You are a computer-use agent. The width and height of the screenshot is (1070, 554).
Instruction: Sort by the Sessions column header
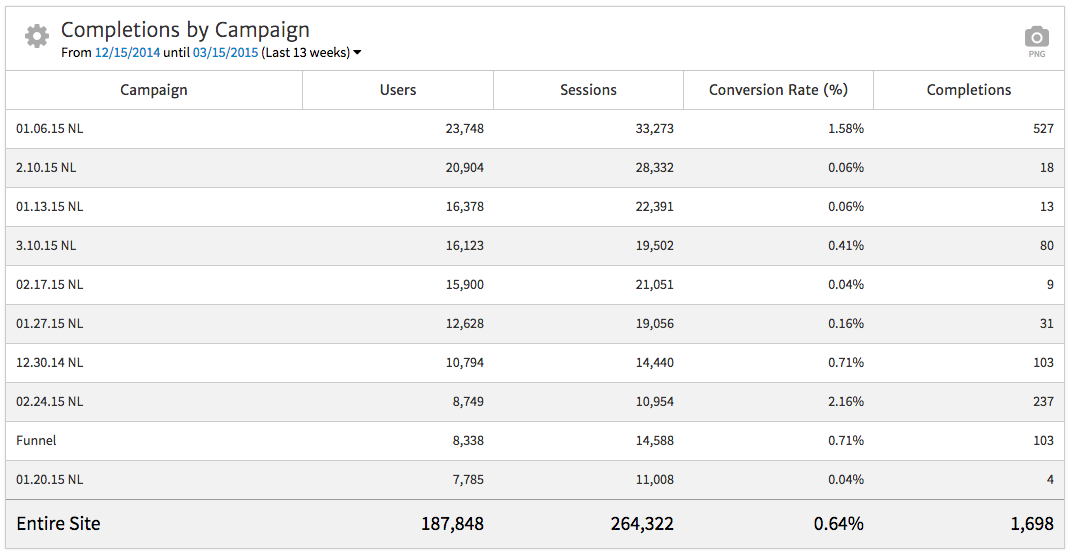(x=588, y=90)
